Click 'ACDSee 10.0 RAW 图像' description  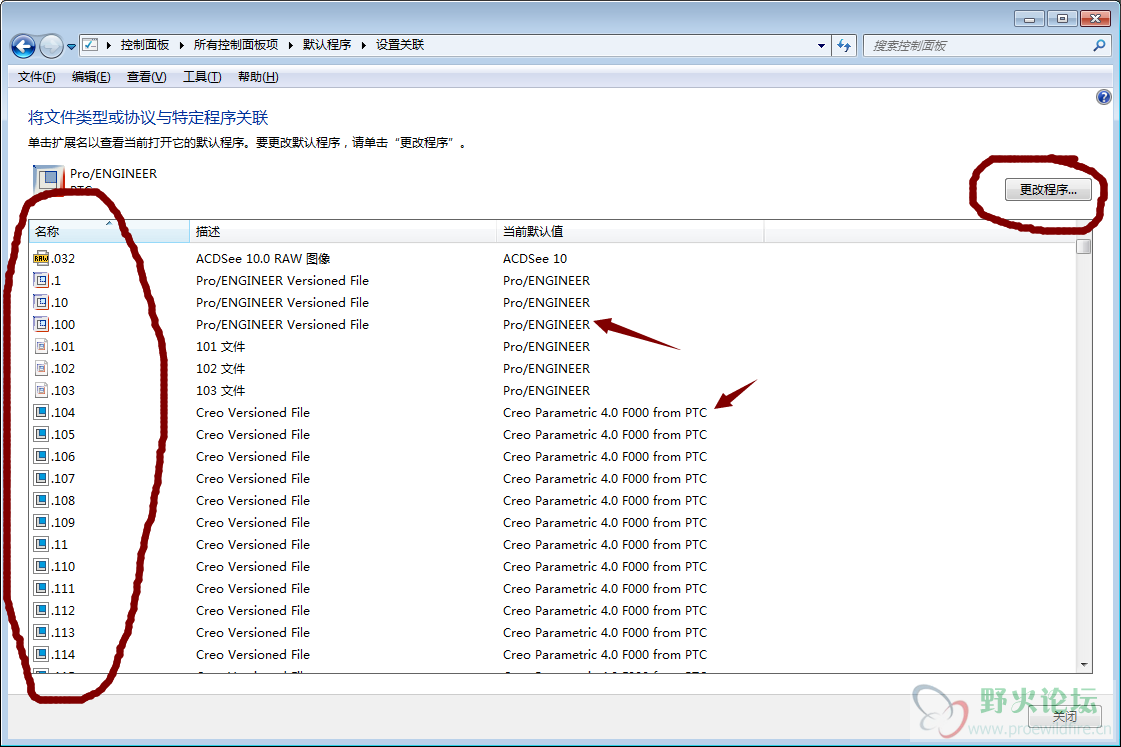click(263, 259)
